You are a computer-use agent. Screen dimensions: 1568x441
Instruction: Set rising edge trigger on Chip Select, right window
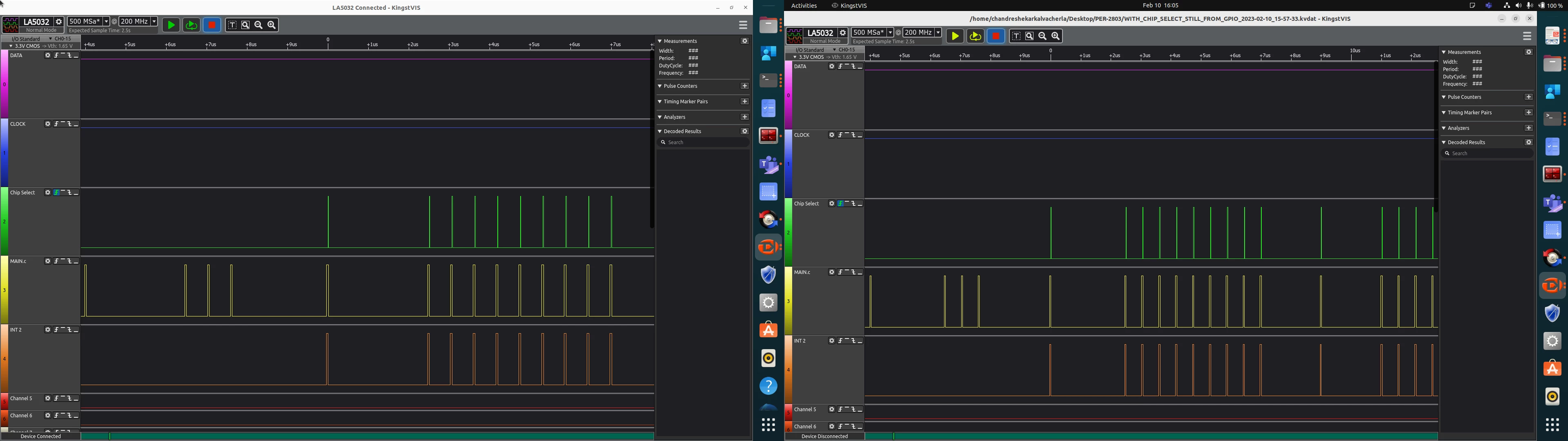[x=841, y=203]
